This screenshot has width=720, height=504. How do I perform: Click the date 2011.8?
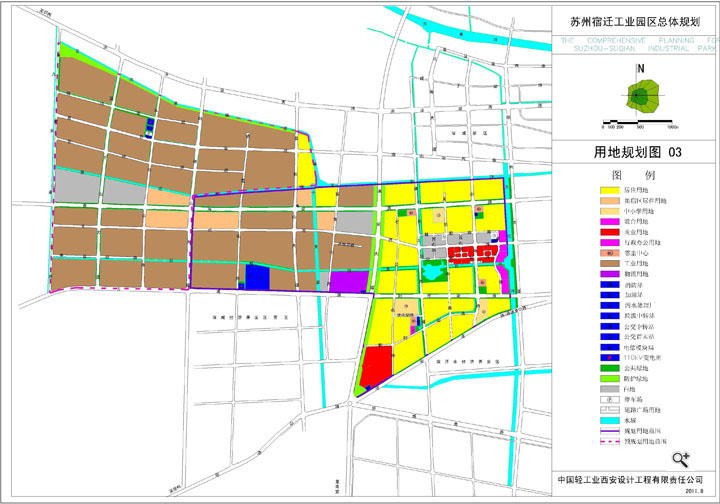point(695,491)
